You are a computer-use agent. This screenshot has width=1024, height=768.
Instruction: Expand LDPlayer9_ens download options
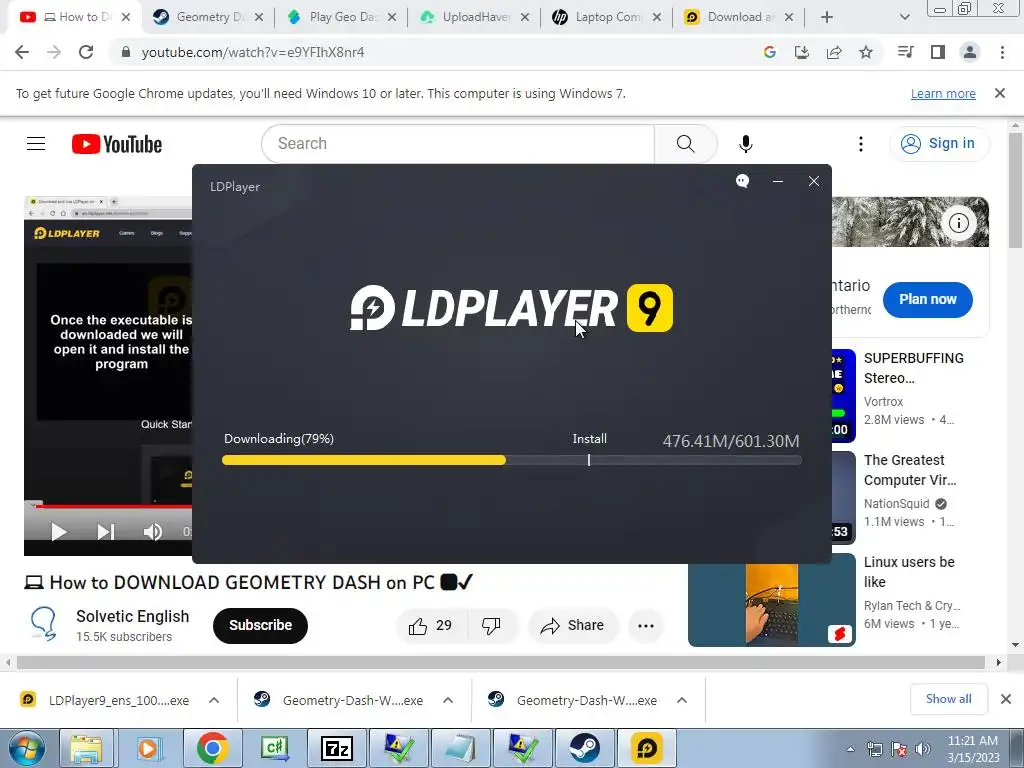214,700
